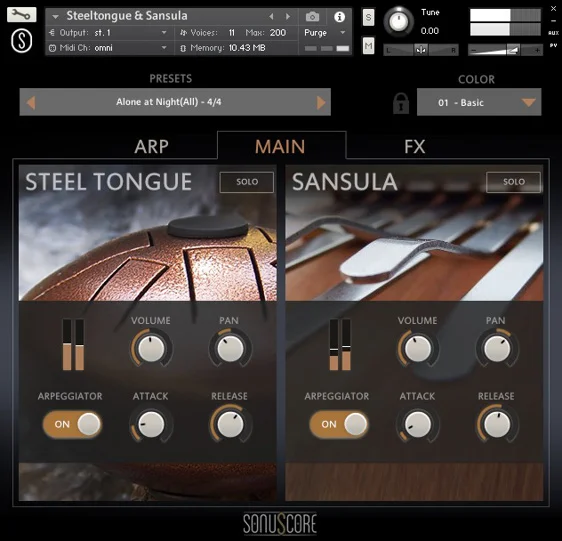The height and width of the screenshot is (541, 562).
Task: Click the Tune knob in header
Action: (398, 21)
